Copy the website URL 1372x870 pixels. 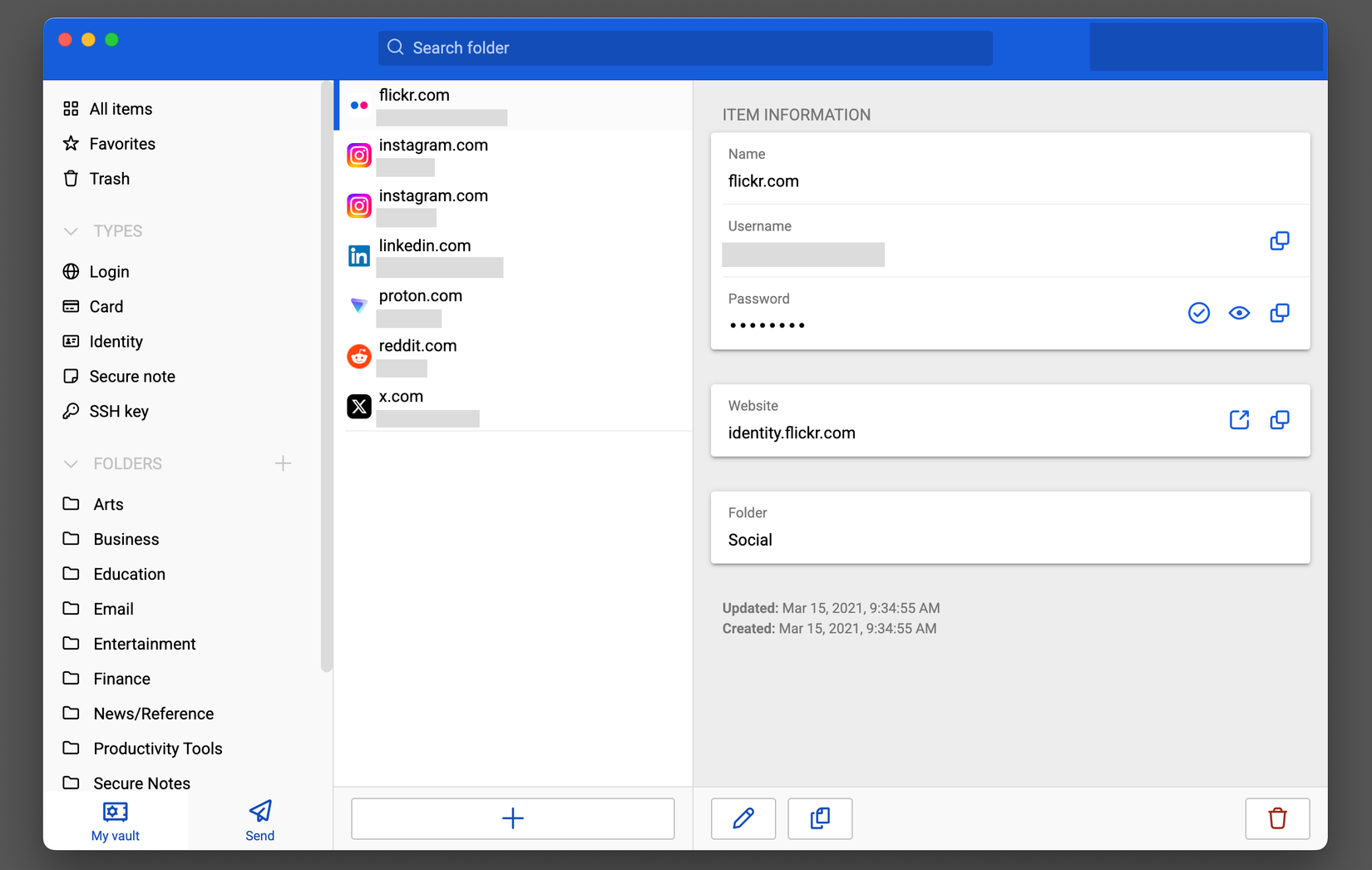1280,420
